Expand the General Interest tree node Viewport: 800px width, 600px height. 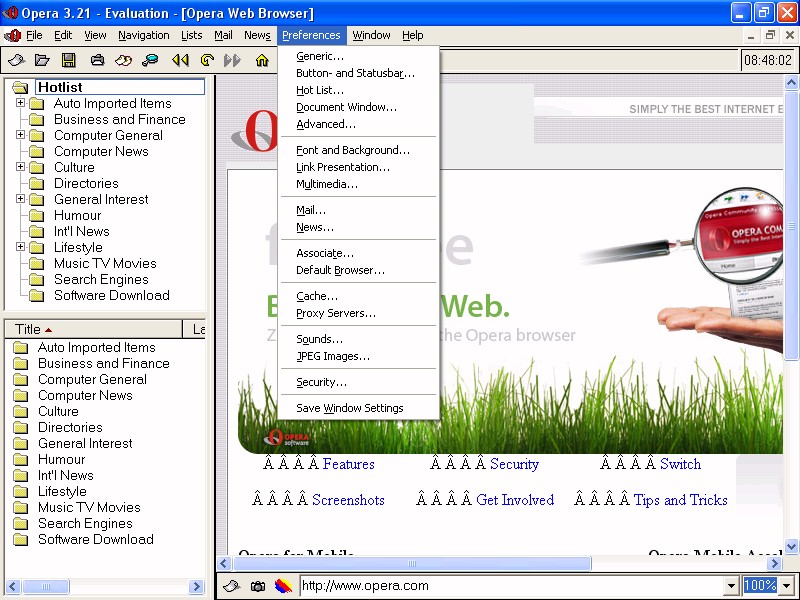[20, 198]
